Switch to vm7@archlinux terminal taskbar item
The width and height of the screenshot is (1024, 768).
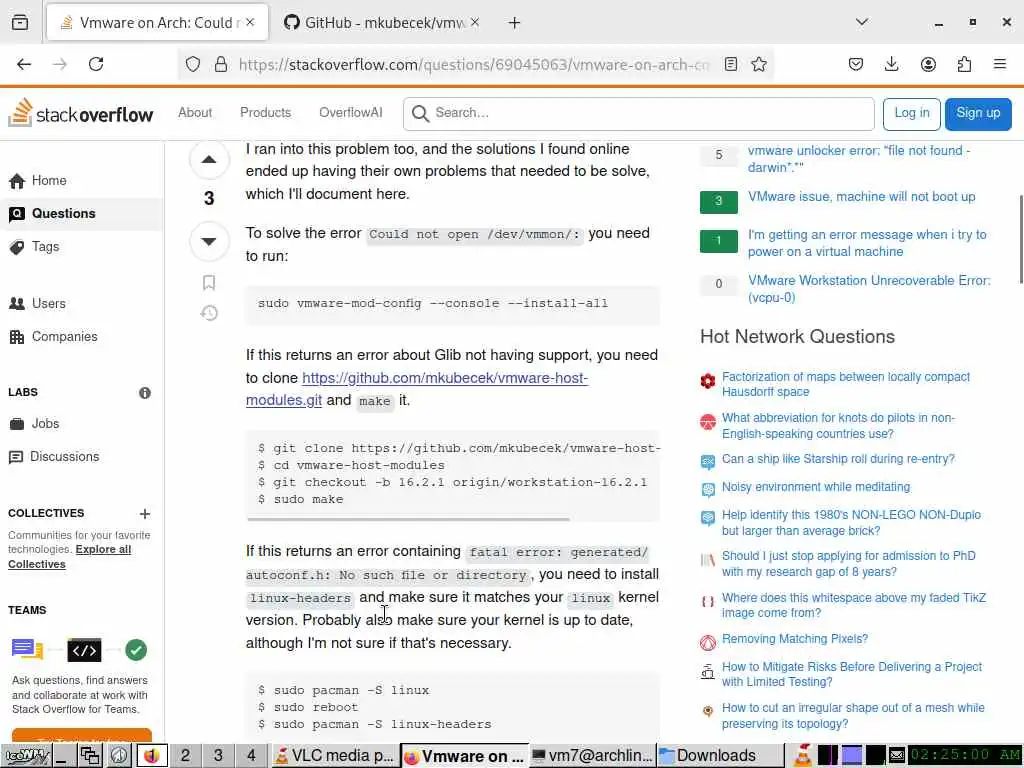[x=592, y=756]
